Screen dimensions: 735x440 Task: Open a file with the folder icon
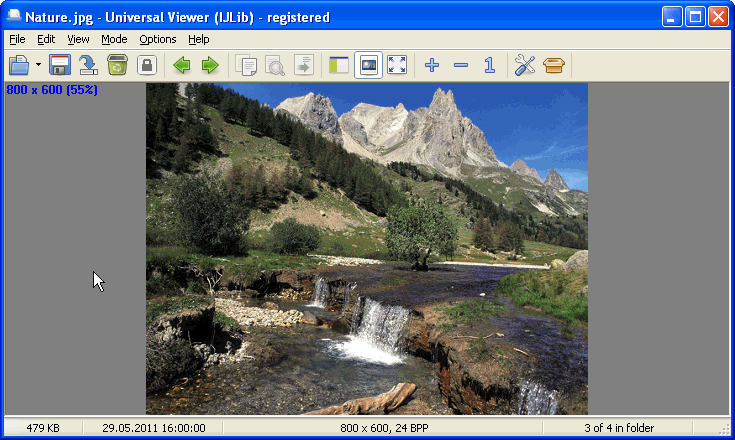tap(19, 65)
